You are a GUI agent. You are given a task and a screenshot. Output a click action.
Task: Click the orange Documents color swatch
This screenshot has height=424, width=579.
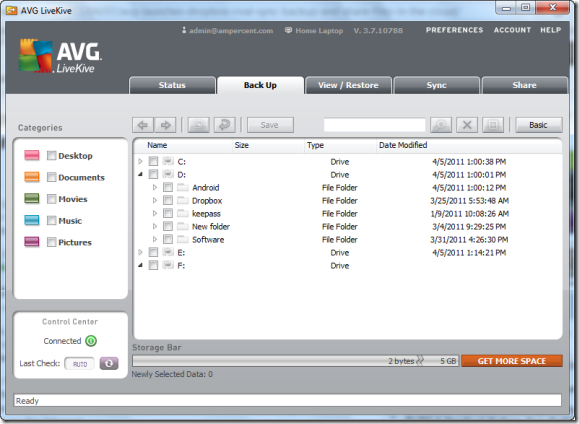[x=32, y=177]
